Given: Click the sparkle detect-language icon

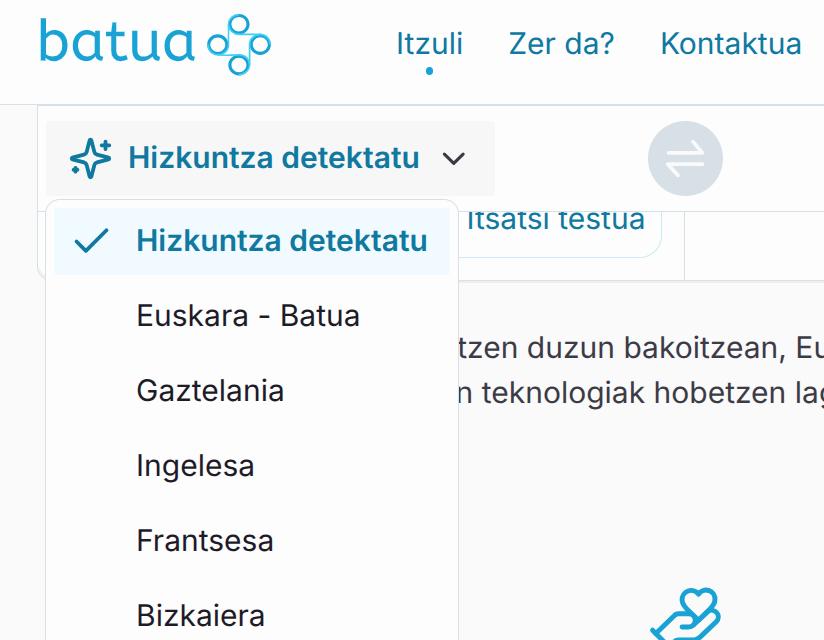Looking at the screenshot, I should click(x=90, y=158).
